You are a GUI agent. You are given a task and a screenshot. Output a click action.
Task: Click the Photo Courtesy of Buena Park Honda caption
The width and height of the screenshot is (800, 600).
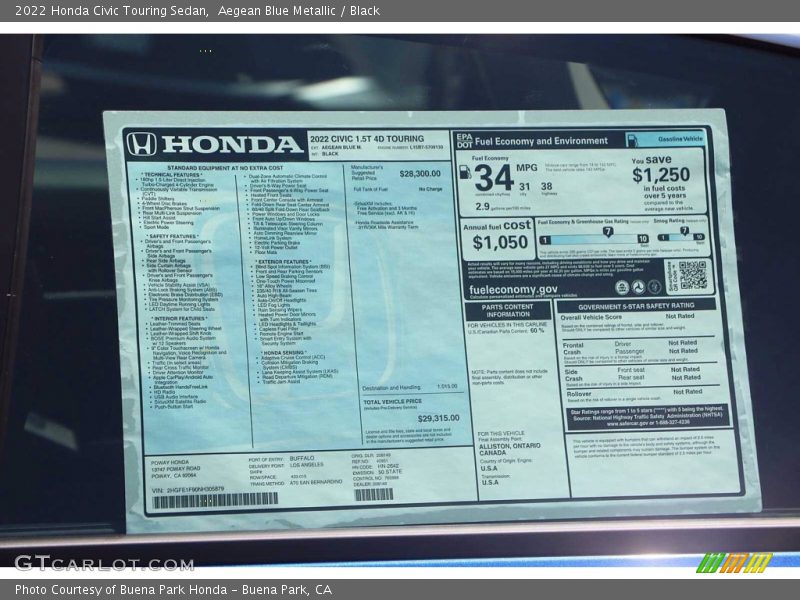[173, 590]
